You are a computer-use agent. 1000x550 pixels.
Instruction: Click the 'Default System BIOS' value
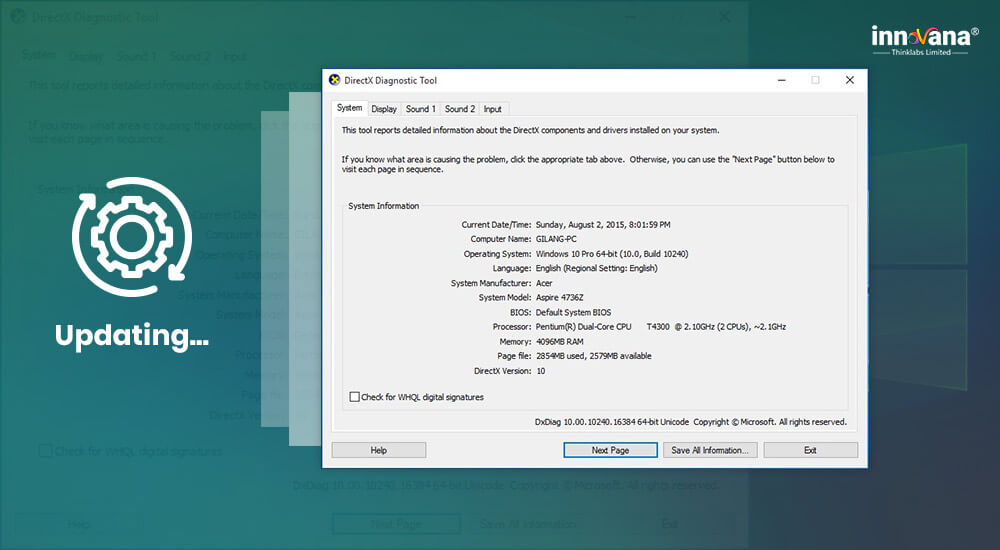[573, 313]
